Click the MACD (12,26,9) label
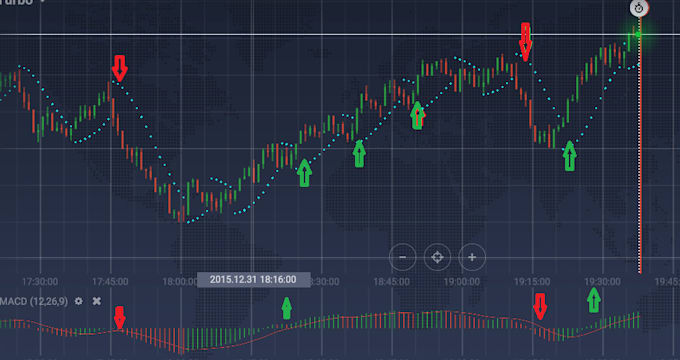This screenshot has height=360, width=680. tap(34, 301)
